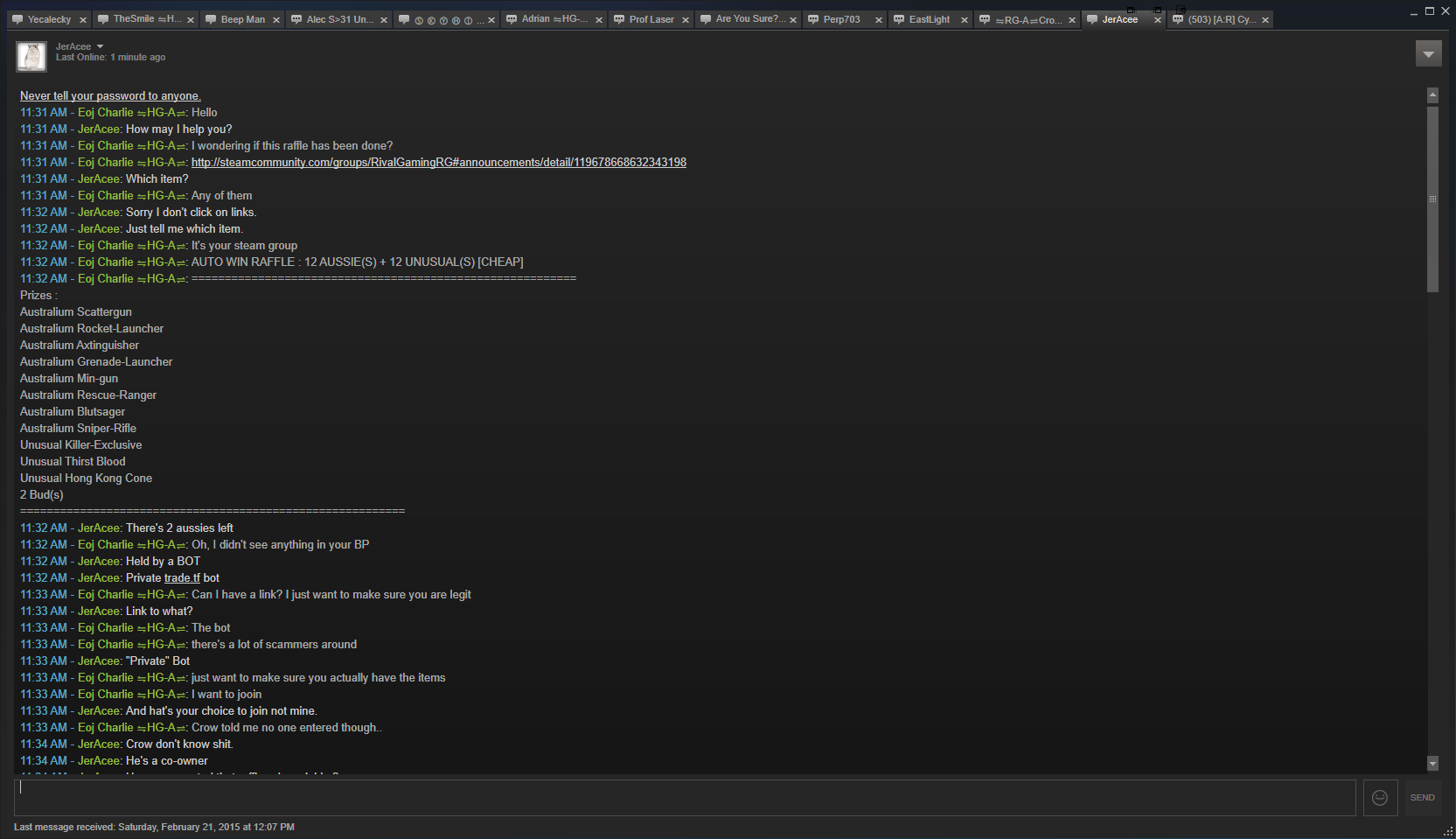Close the Perp703 chat tab
The image size is (1456, 839).
pos(879,20)
